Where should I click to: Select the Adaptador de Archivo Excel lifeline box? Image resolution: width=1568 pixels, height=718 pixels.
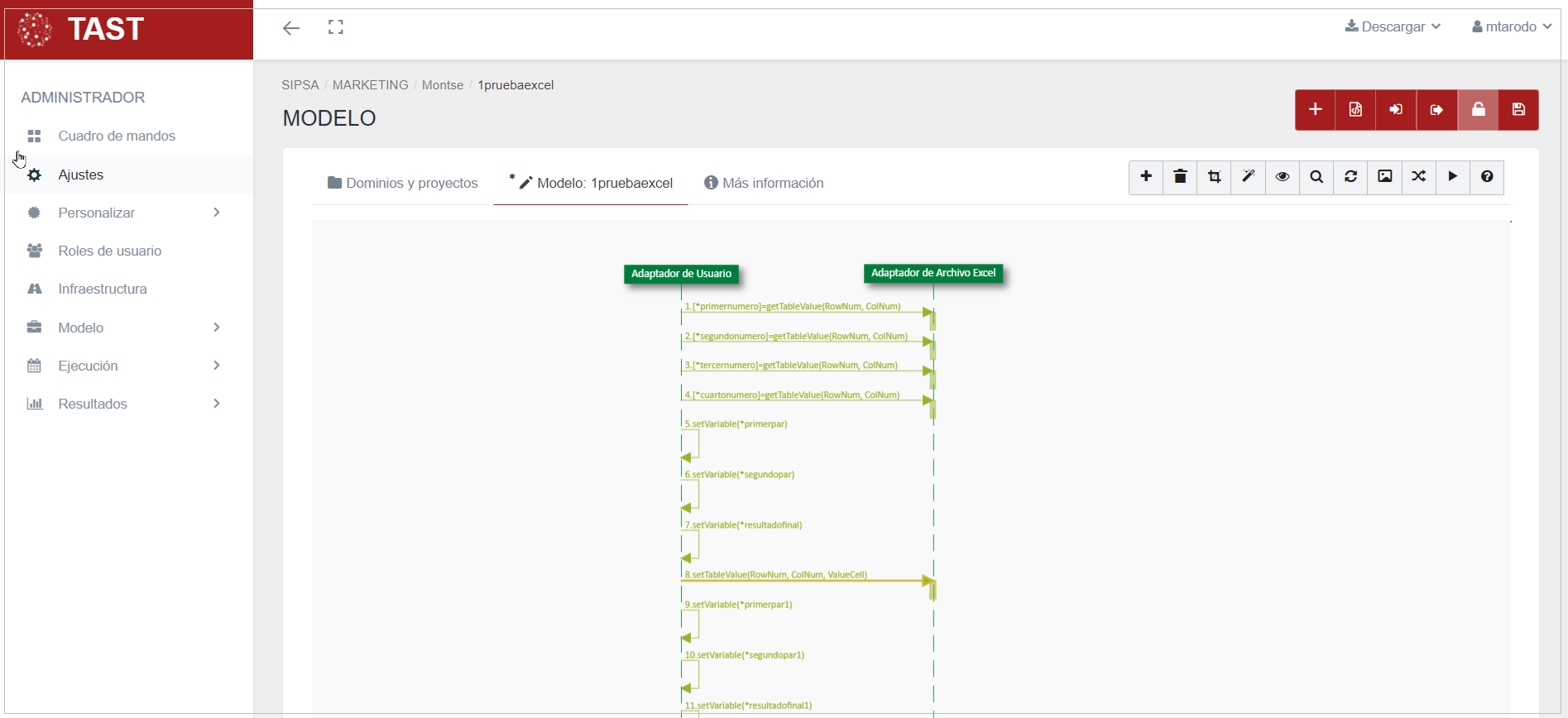pos(933,273)
